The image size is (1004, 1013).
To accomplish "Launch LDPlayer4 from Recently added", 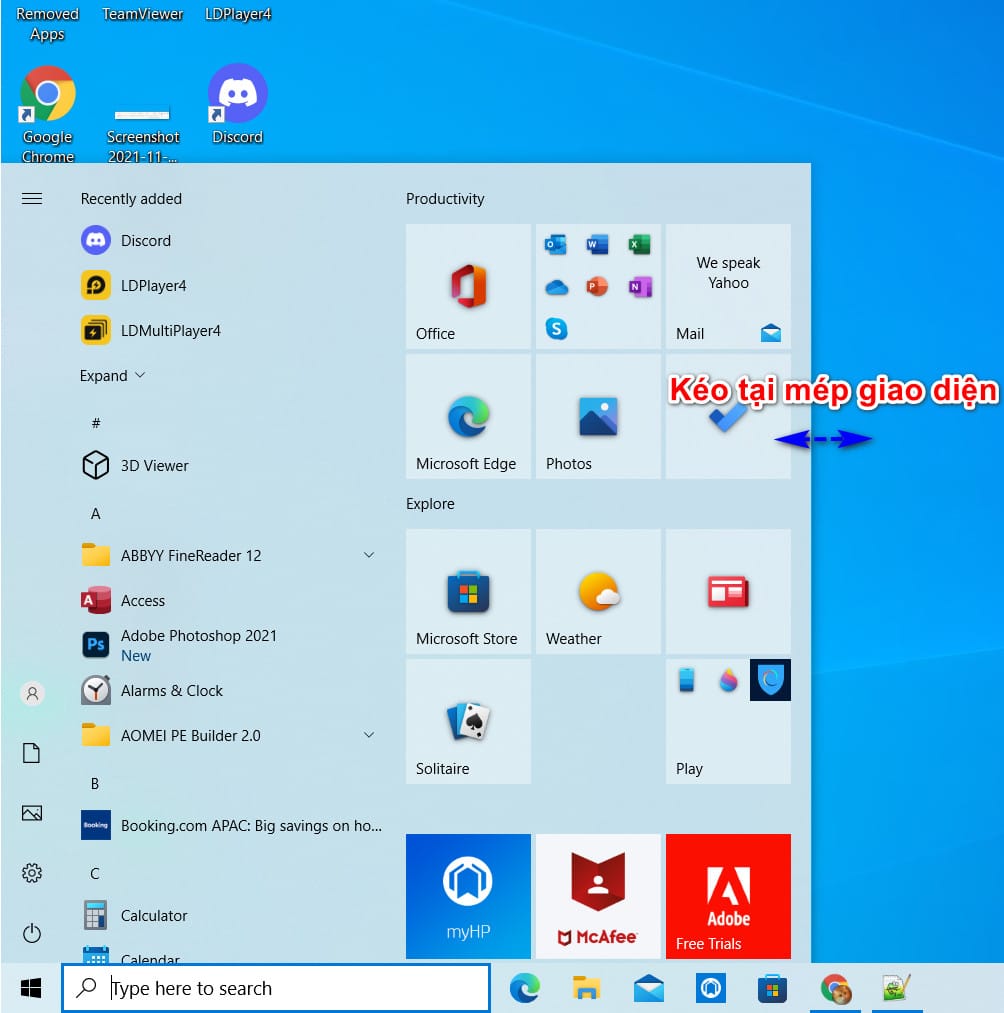I will (233, 286).
